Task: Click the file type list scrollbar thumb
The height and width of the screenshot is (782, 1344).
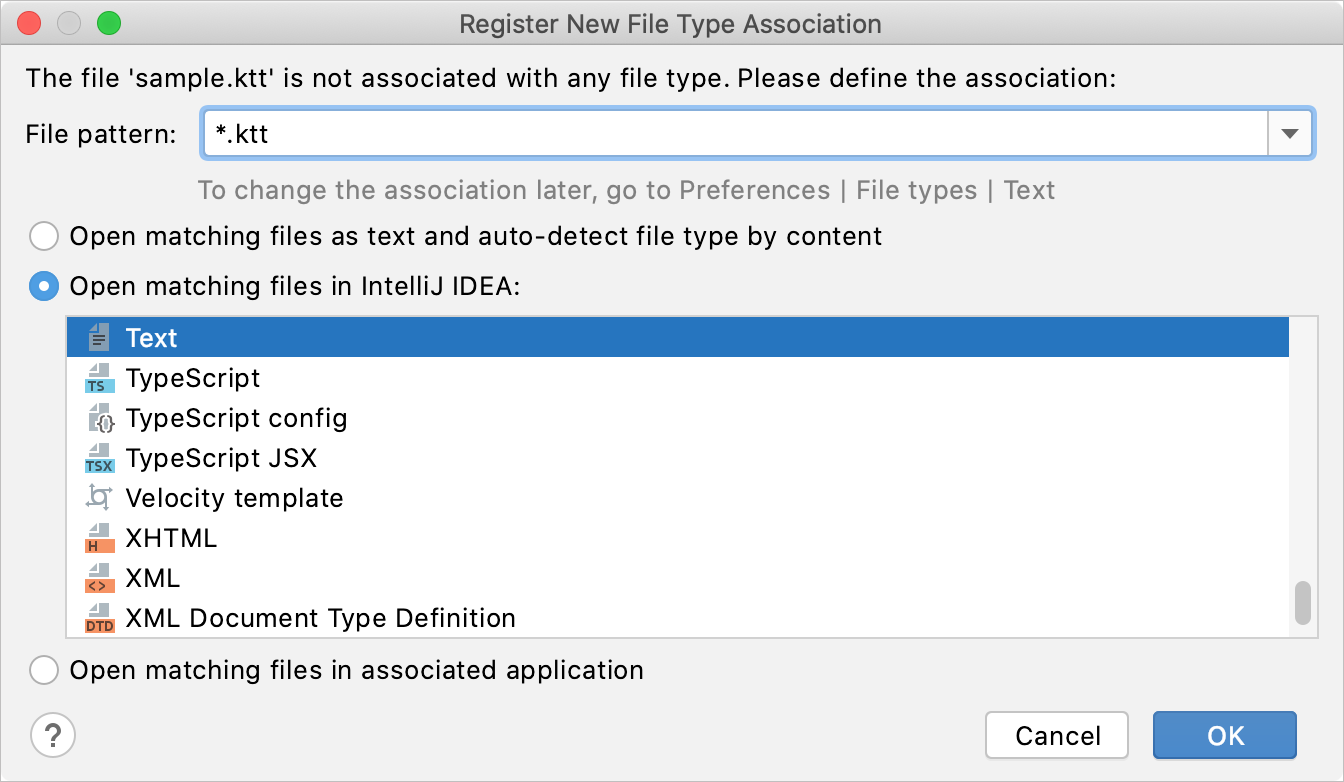Action: click(x=1302, y=603)
